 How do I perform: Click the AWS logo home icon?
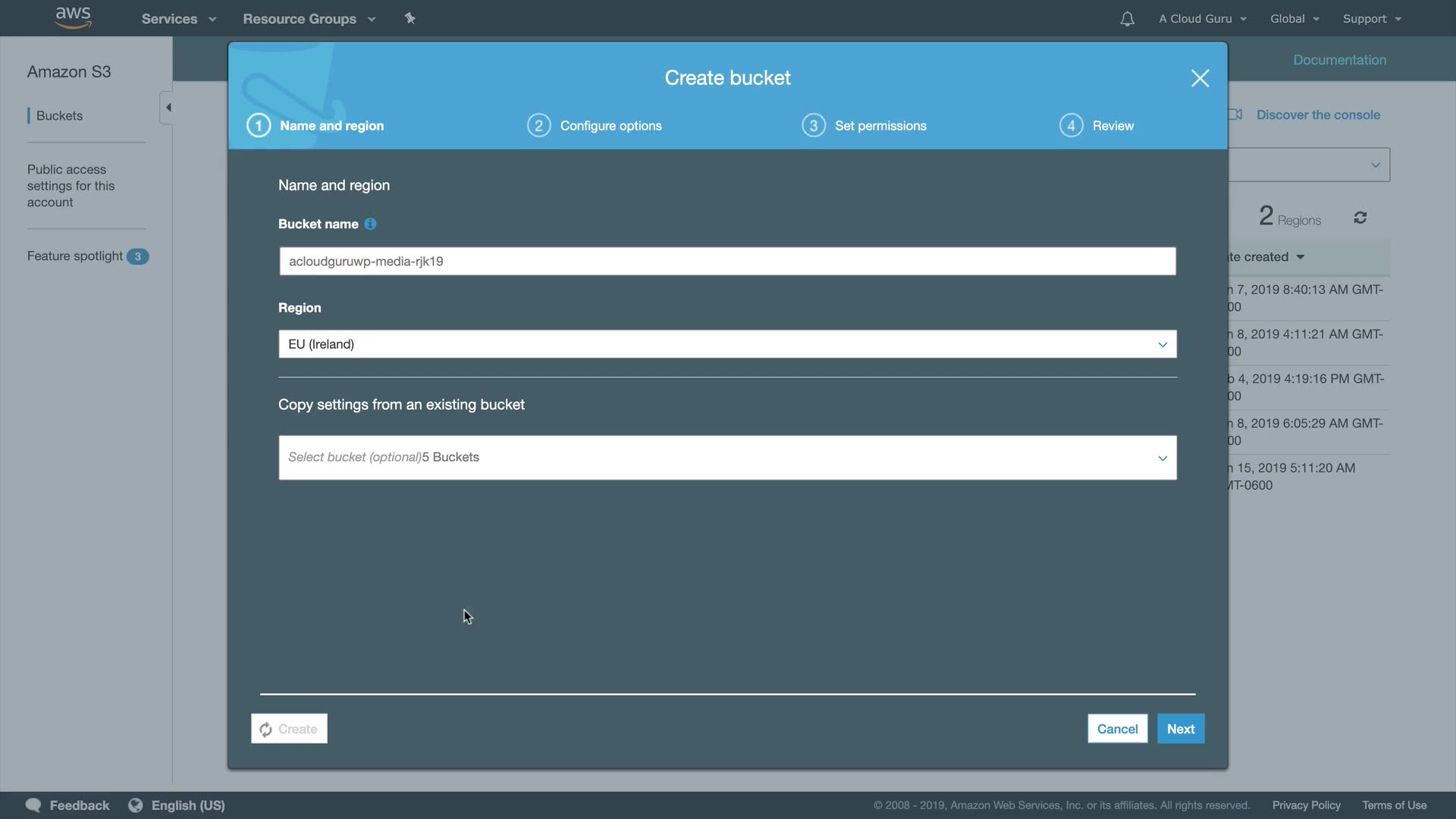(73, 17)
